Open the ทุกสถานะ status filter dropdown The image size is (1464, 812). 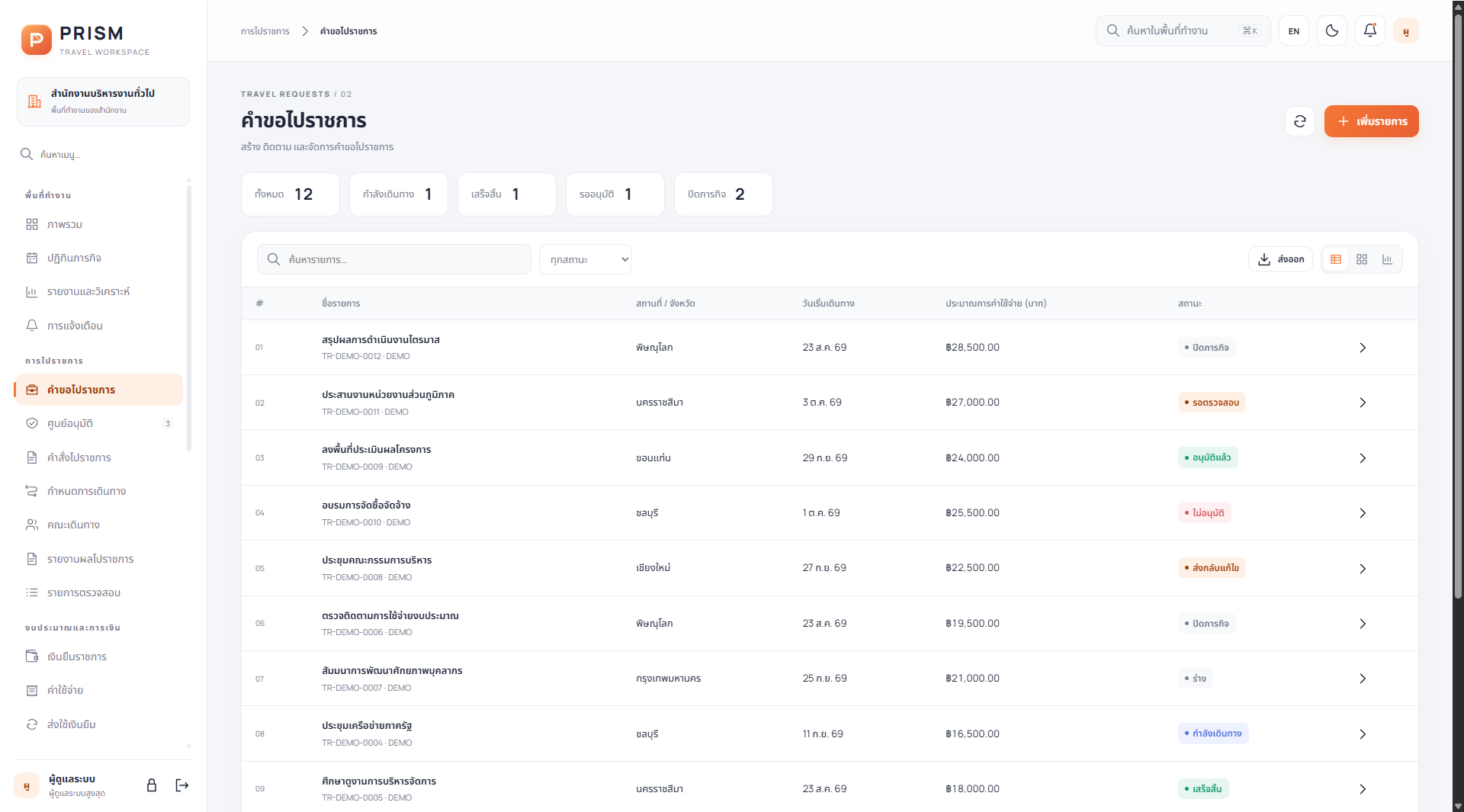click(585, 259)
